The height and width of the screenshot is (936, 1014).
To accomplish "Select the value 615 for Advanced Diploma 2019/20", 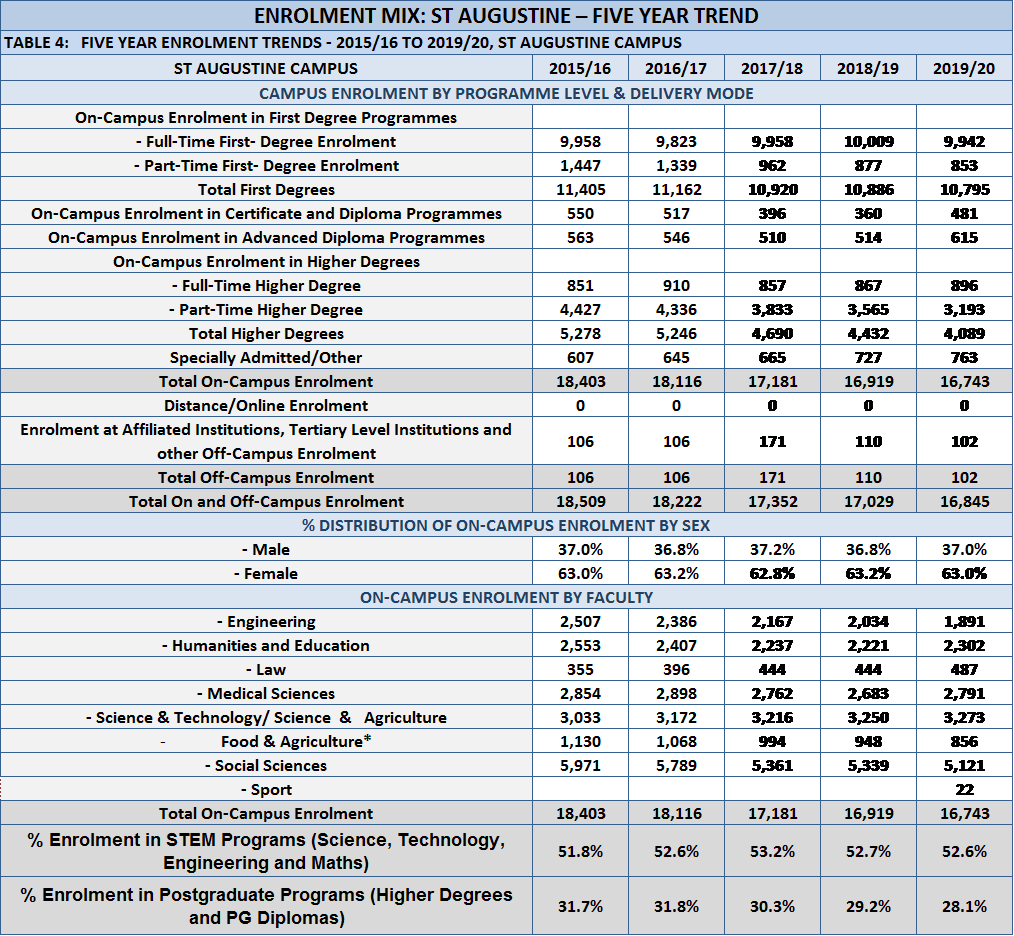I will 964,237.
